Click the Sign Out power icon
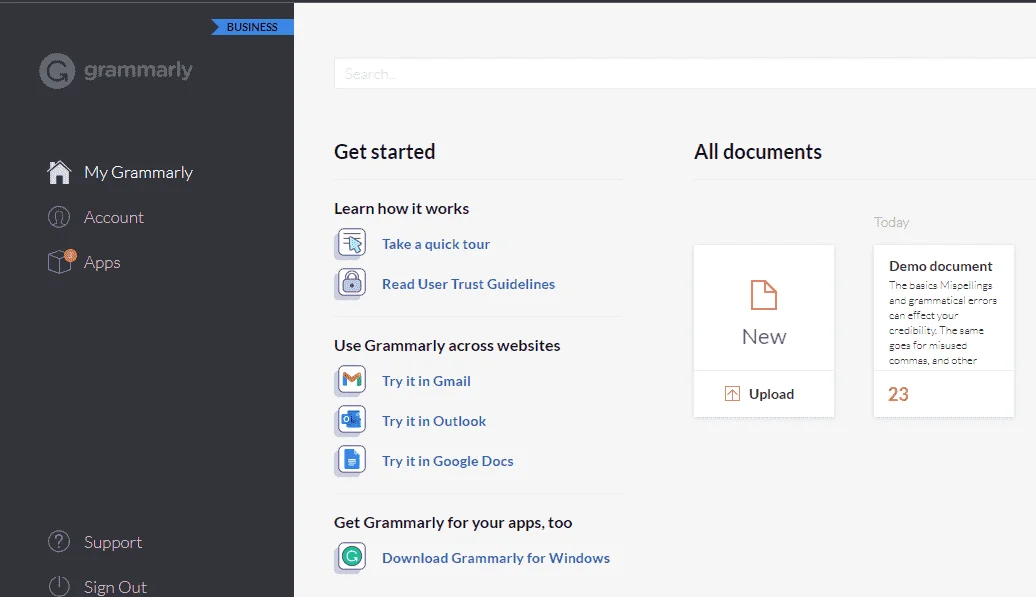The image size is (1036, 597). [59, 586]
